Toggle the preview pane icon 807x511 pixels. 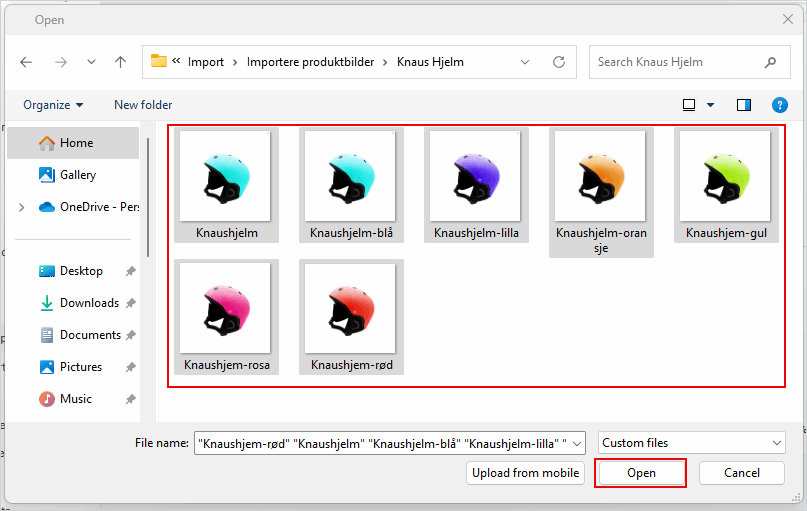click(743, 105)
